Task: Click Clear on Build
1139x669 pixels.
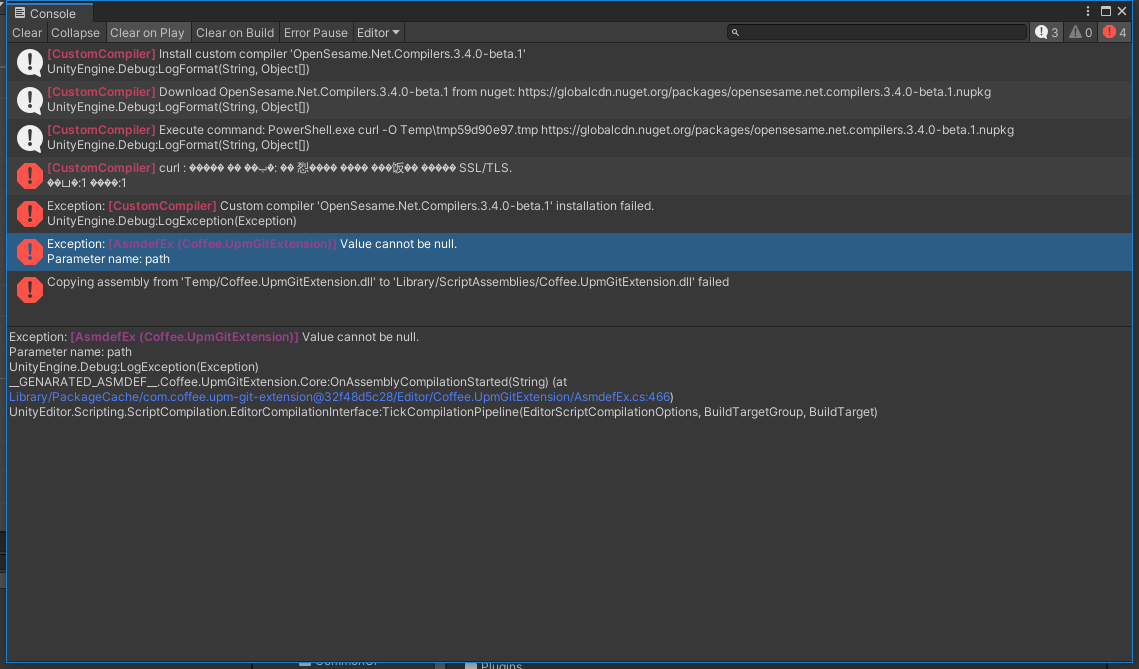Action: pos(234,32)
